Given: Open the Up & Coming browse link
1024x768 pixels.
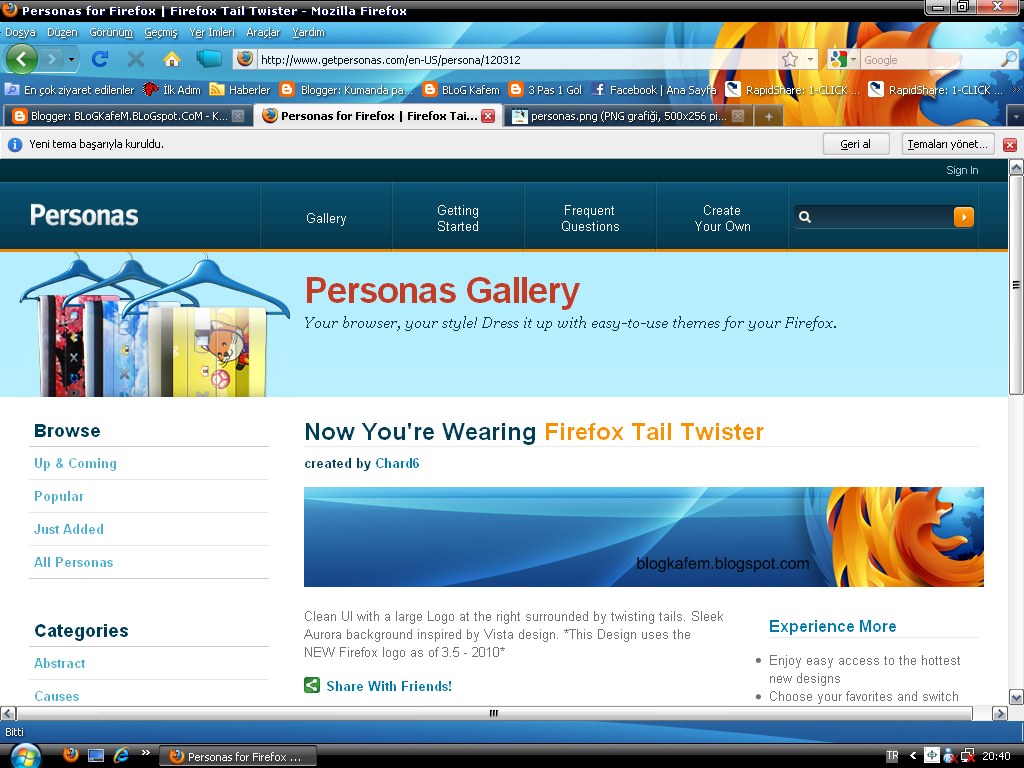Looking at the screenshot, I should click(x=75, y=463).
